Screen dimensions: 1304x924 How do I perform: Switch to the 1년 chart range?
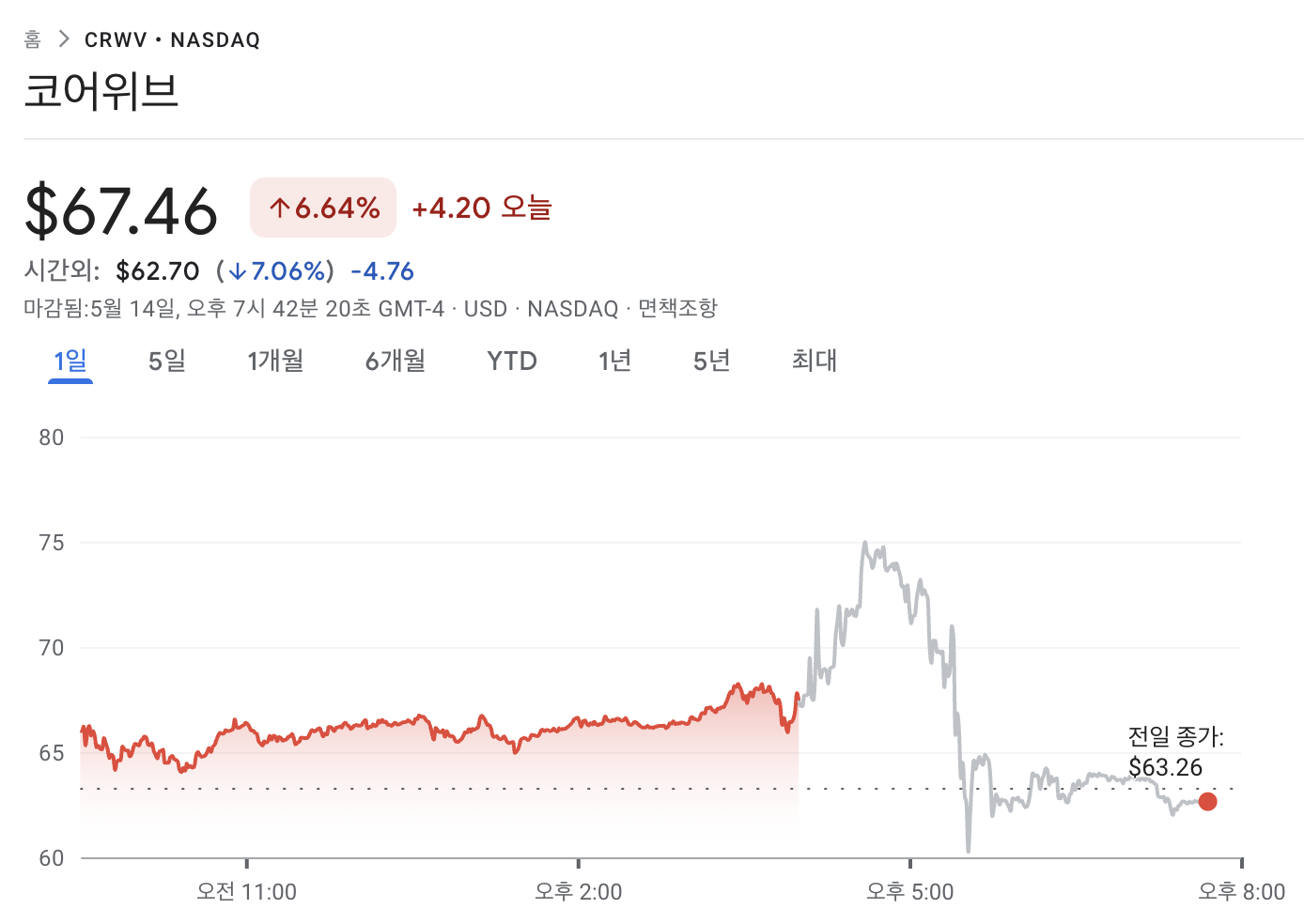pos(614,361)
